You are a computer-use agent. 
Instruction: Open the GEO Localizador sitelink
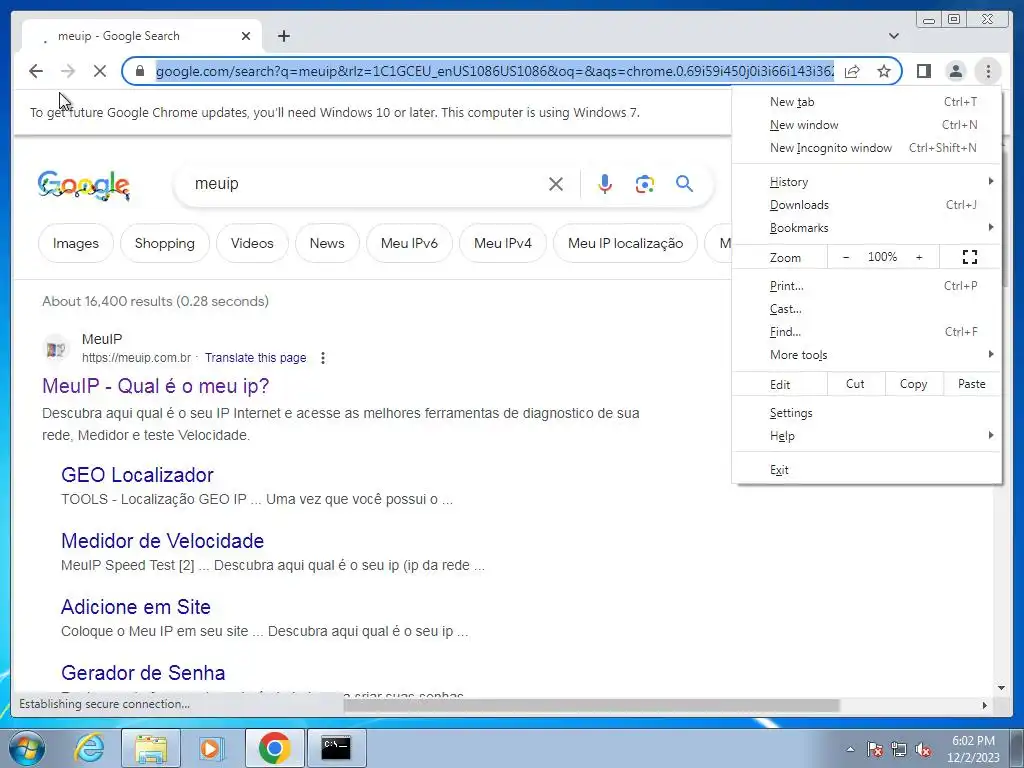coord(137,475)
